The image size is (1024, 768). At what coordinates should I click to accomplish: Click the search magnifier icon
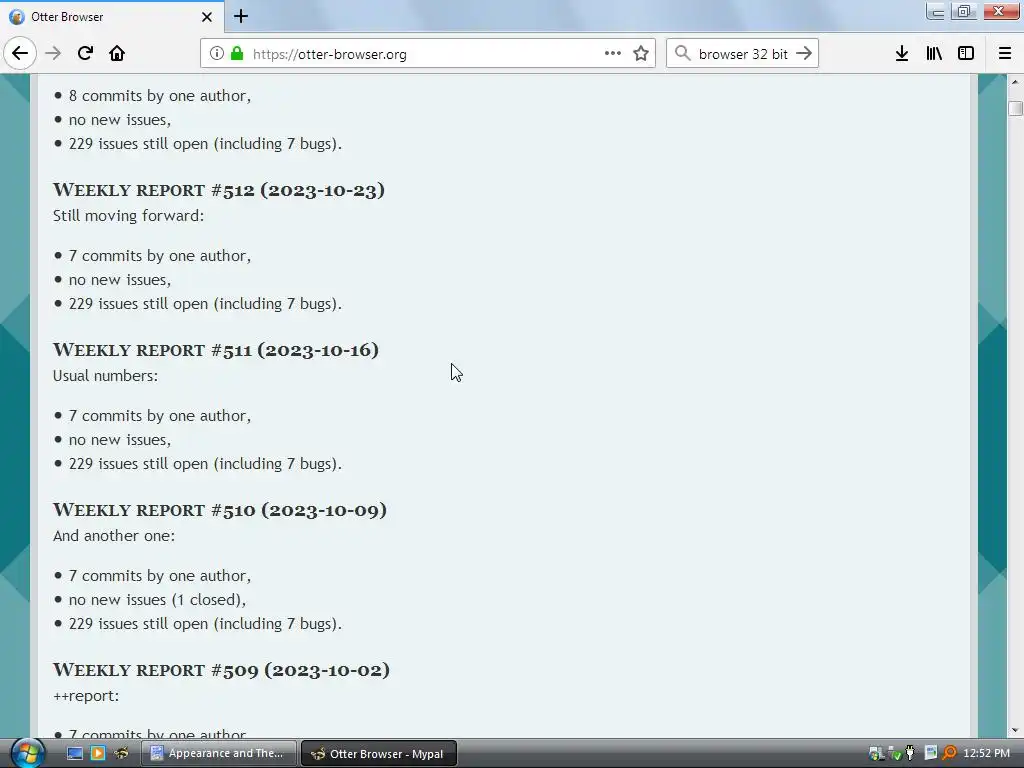tap(682, 54)
